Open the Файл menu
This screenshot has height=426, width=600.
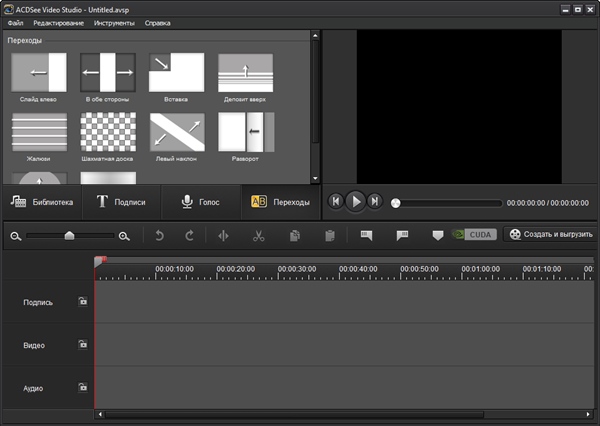pos(15,22)
